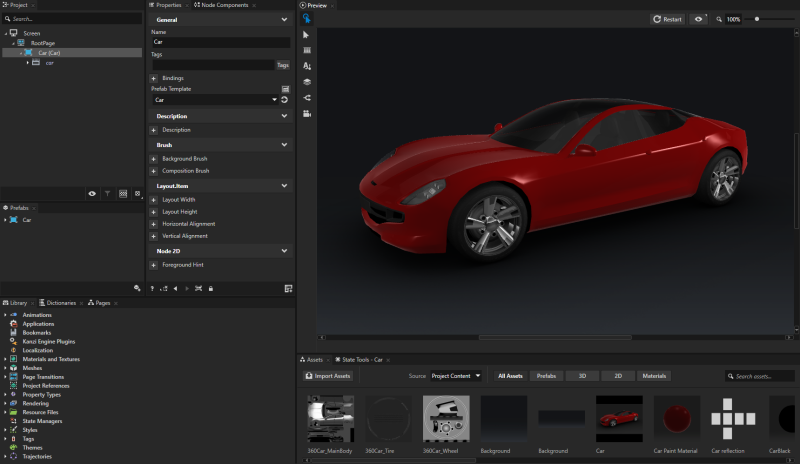800x464 pixels.
Task: Click the magnifier zoom icon in Preview
Action: pos(718,19)
